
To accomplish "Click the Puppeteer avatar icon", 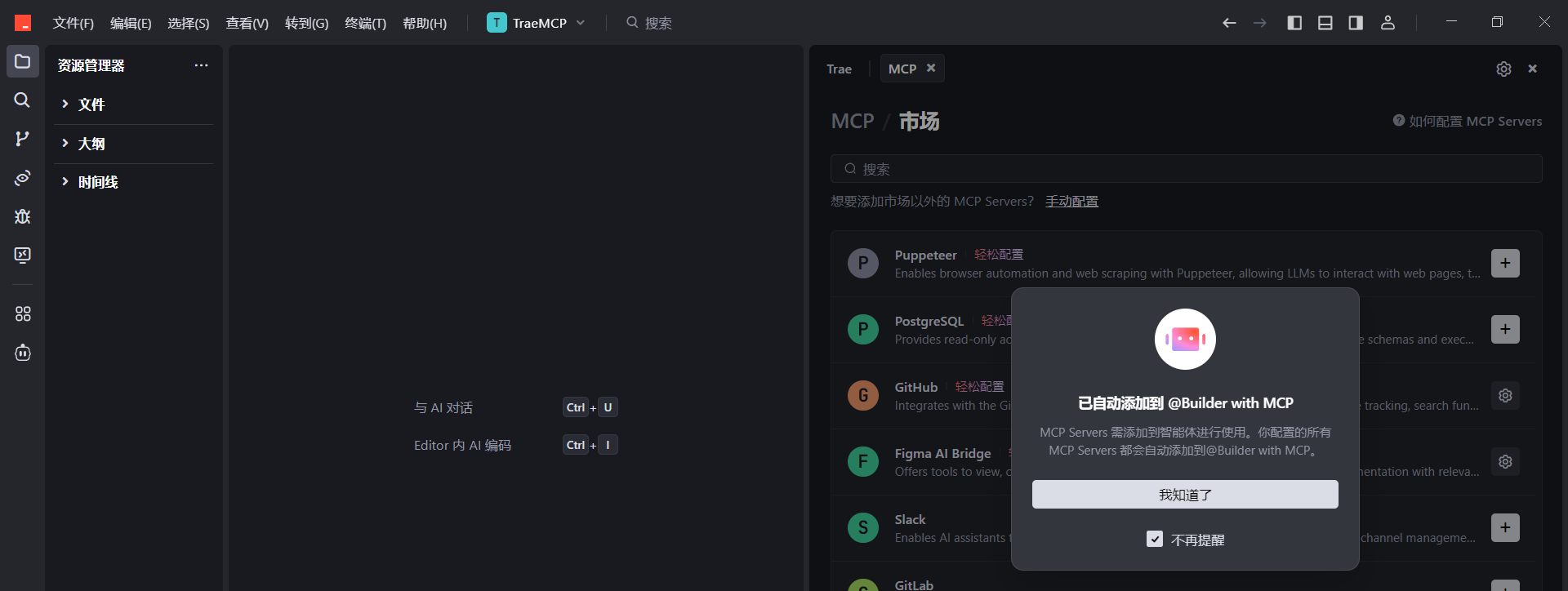I will [x=863, y=263].
